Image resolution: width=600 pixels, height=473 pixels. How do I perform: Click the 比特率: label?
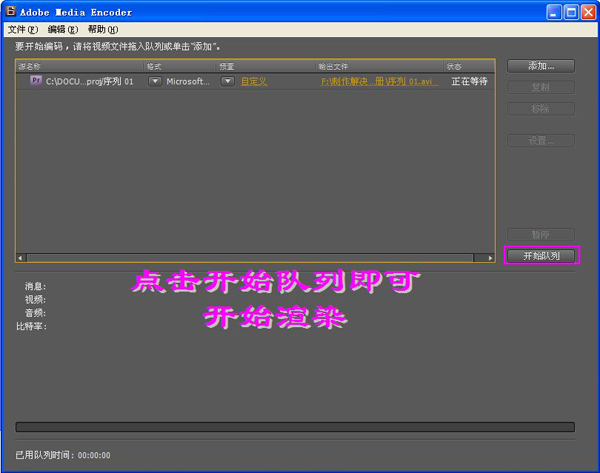pos(31,326)
